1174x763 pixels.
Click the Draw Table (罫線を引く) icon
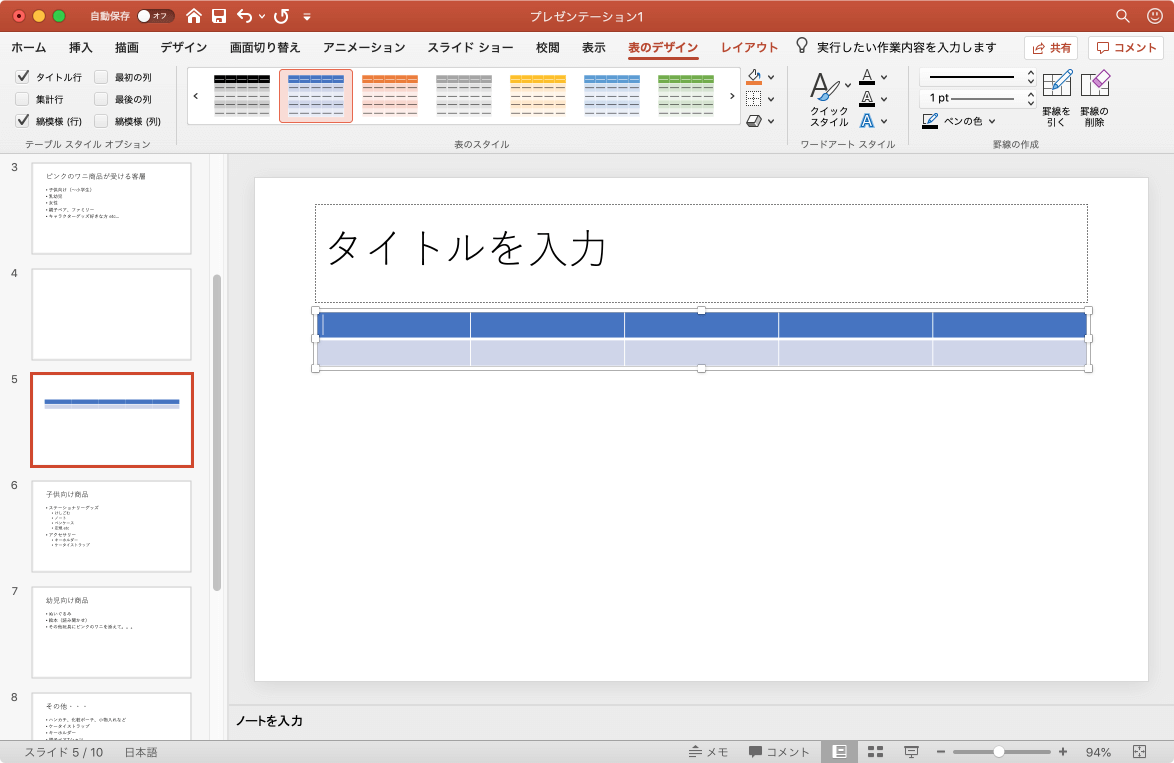pos(1056,84)
